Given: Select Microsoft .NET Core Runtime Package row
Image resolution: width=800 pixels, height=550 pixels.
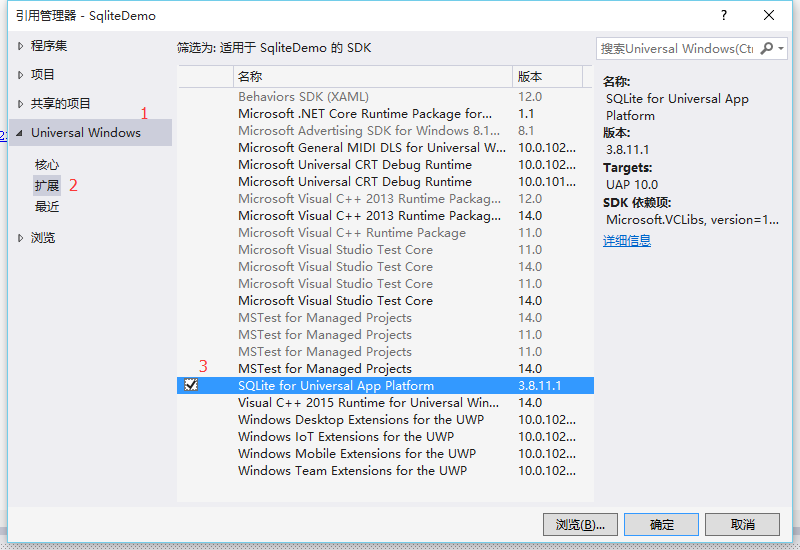Looking at the screenshot, I should (385, 114).
